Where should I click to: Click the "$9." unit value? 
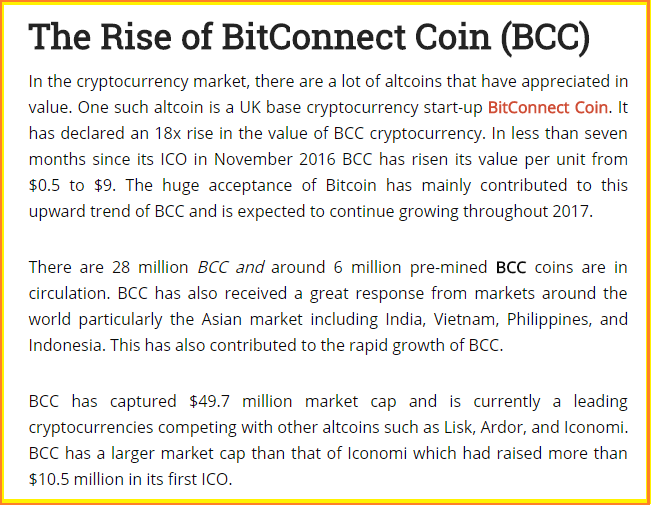104,185
